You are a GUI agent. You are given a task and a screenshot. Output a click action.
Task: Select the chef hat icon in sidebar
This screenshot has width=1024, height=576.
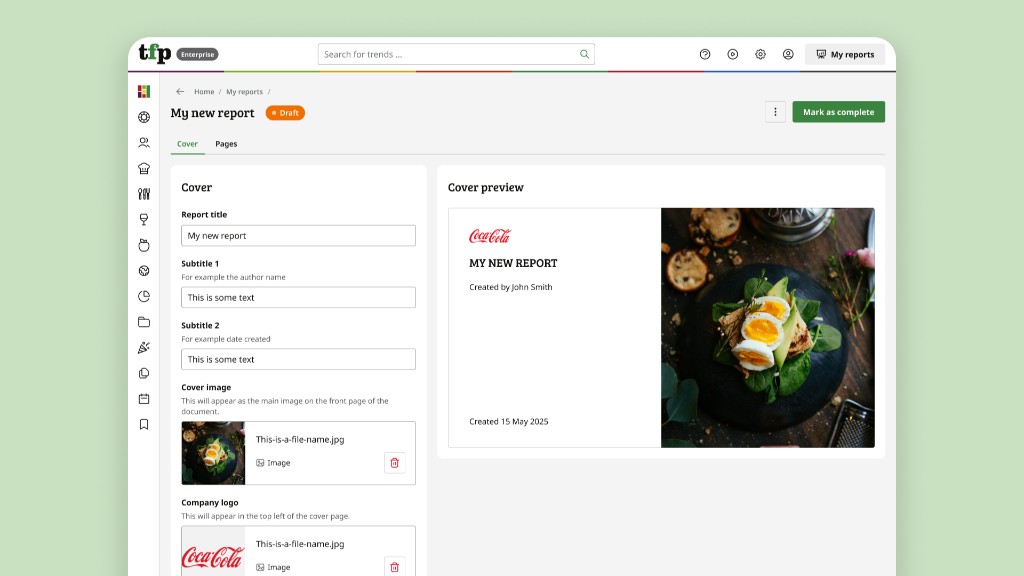pyautogui.click(x=144, y=168)
